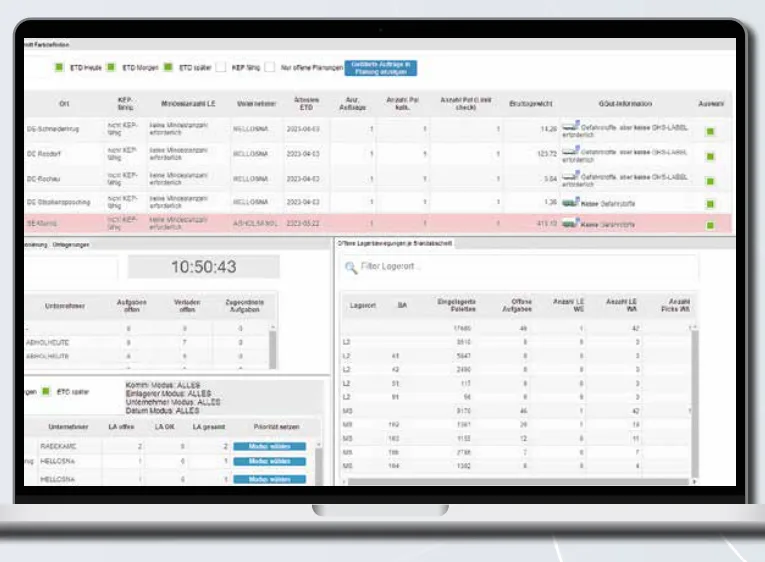
Task: Click the Anzahl LE WA column header
Action: click(621, 305)
